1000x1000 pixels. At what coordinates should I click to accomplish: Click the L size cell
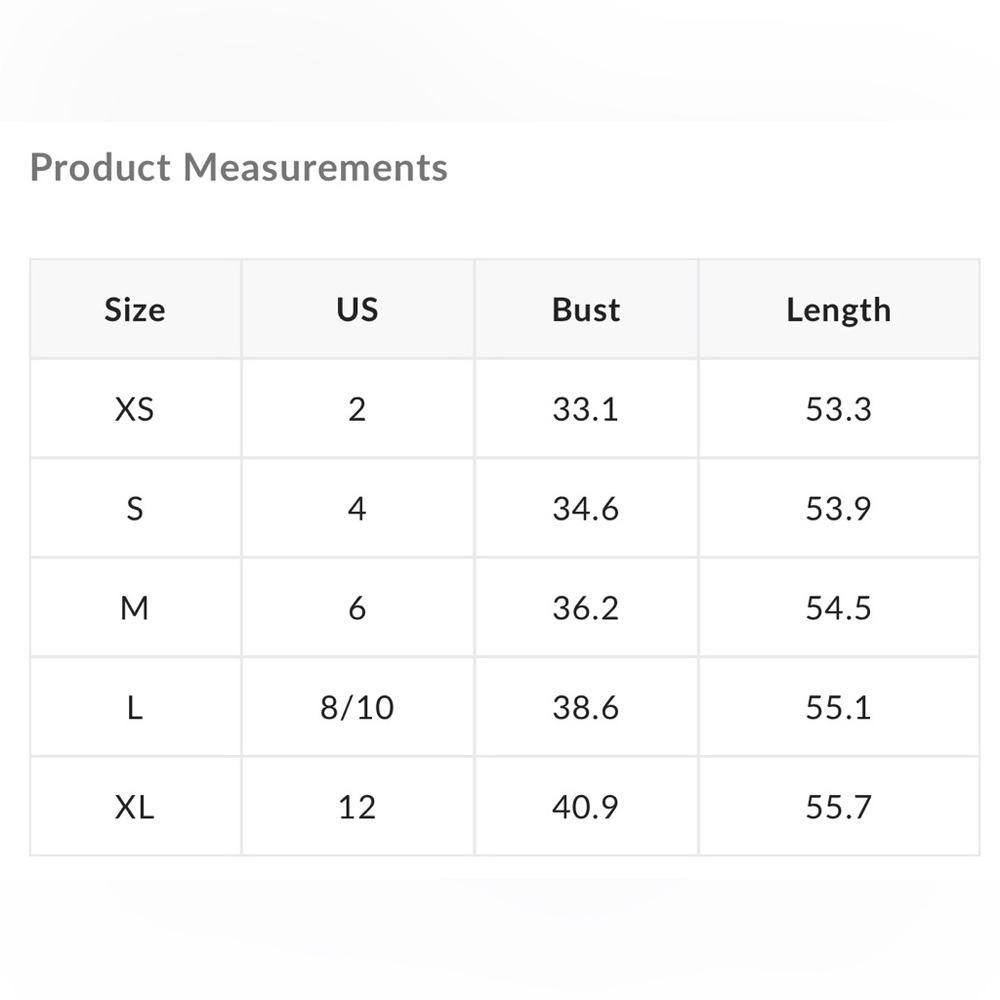[x=135, y=707]
